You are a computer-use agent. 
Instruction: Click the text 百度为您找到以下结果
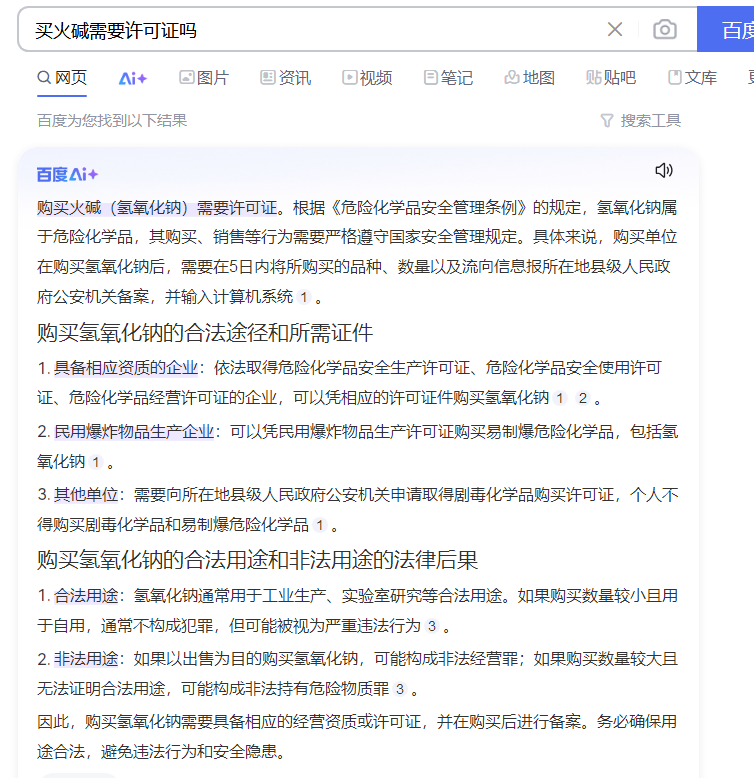[x=112, y=121]
